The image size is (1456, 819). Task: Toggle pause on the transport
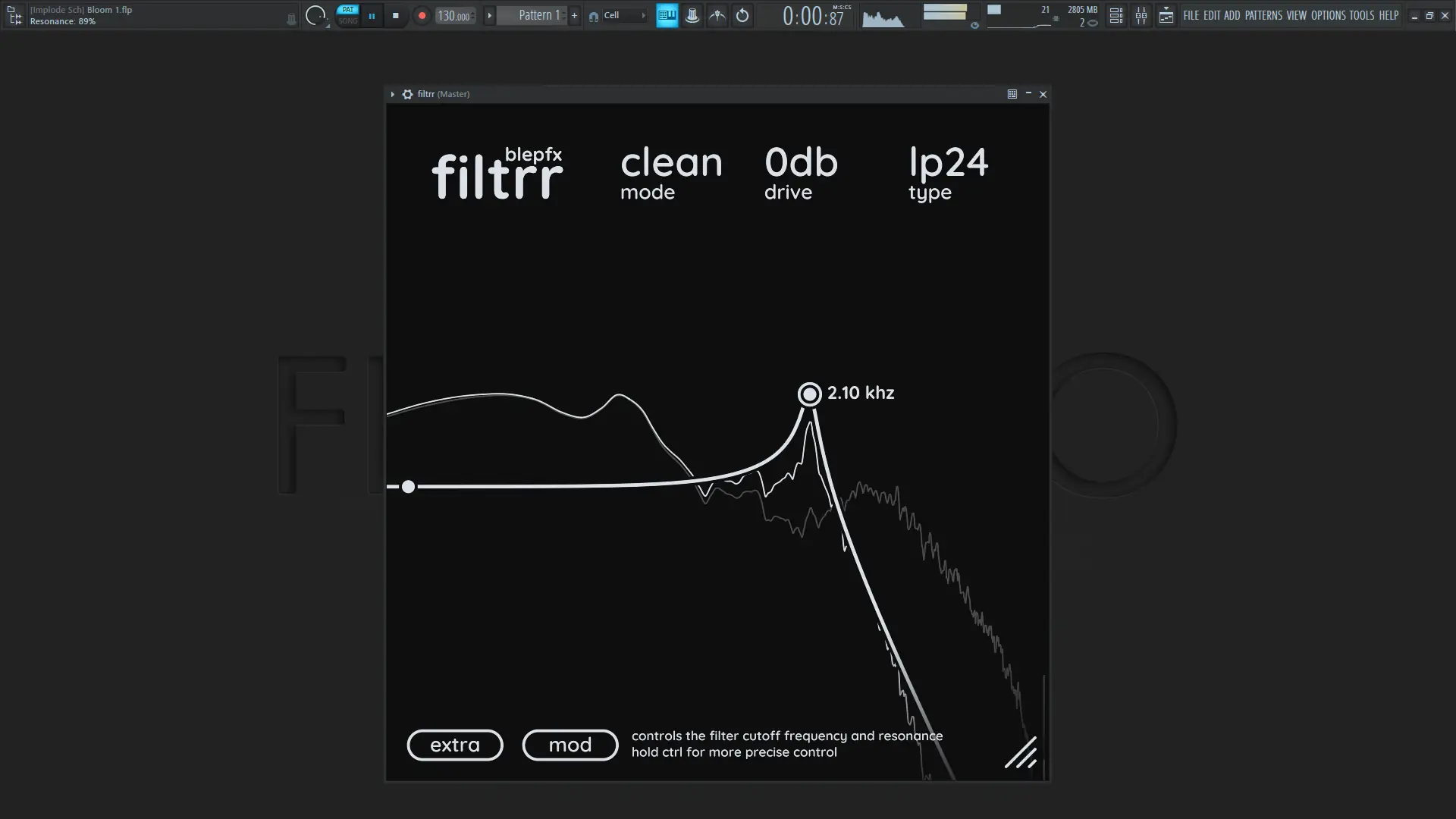[x=372, y=15]
